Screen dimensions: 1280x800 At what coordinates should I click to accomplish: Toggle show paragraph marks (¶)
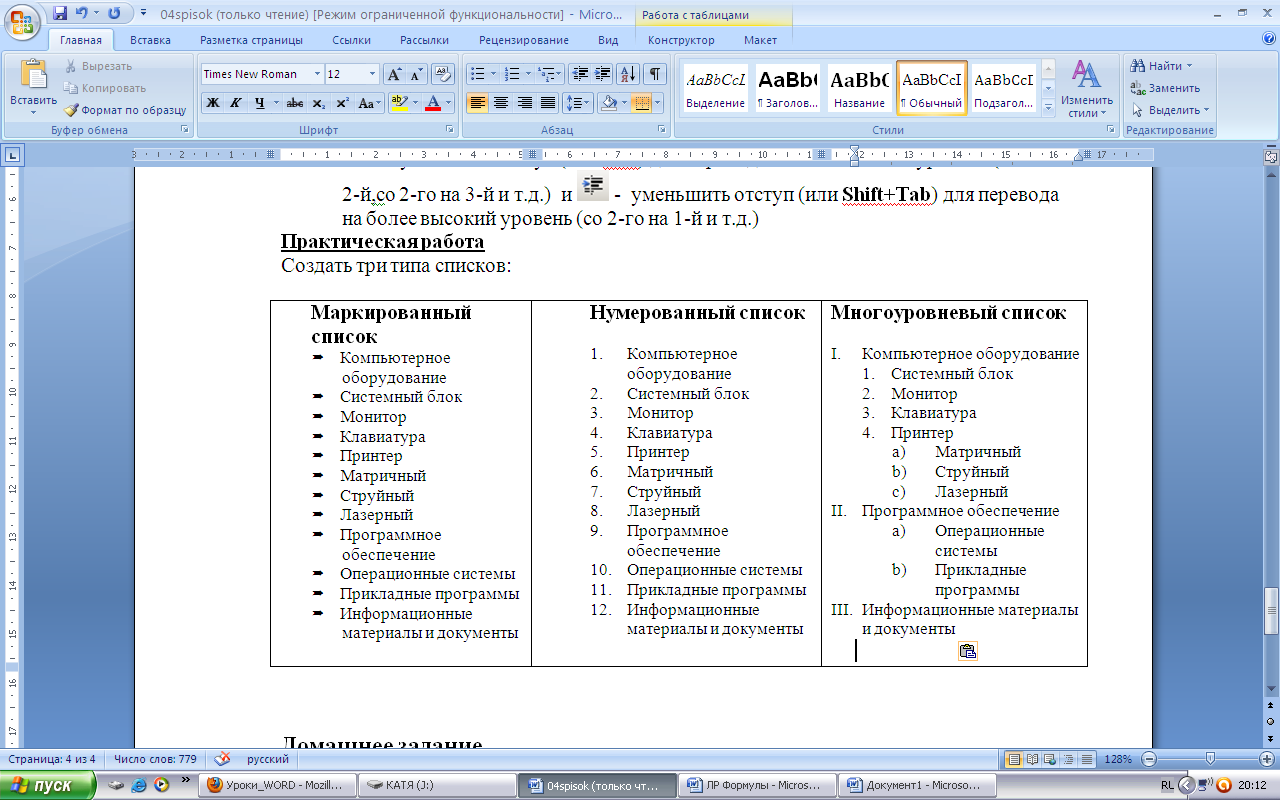pyautogui.click(x=655, y=74)
